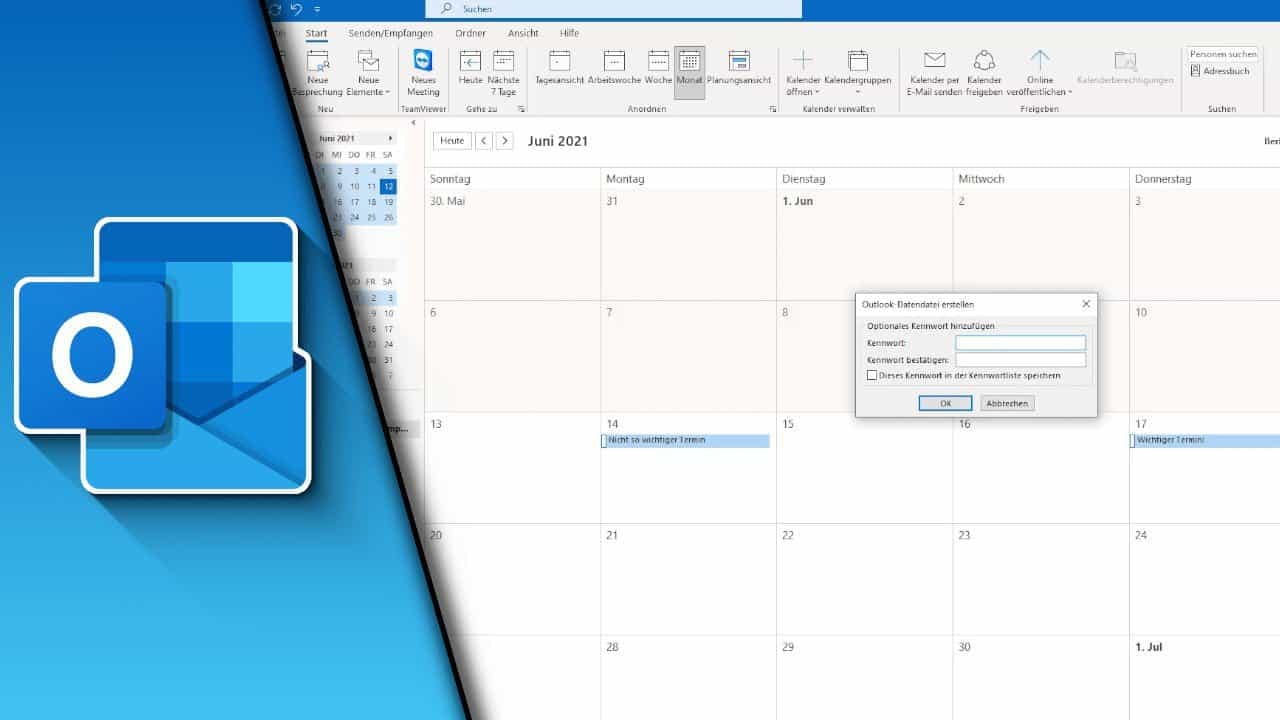
Task: Switch to Tagesansicht
Action: (559, 67)
